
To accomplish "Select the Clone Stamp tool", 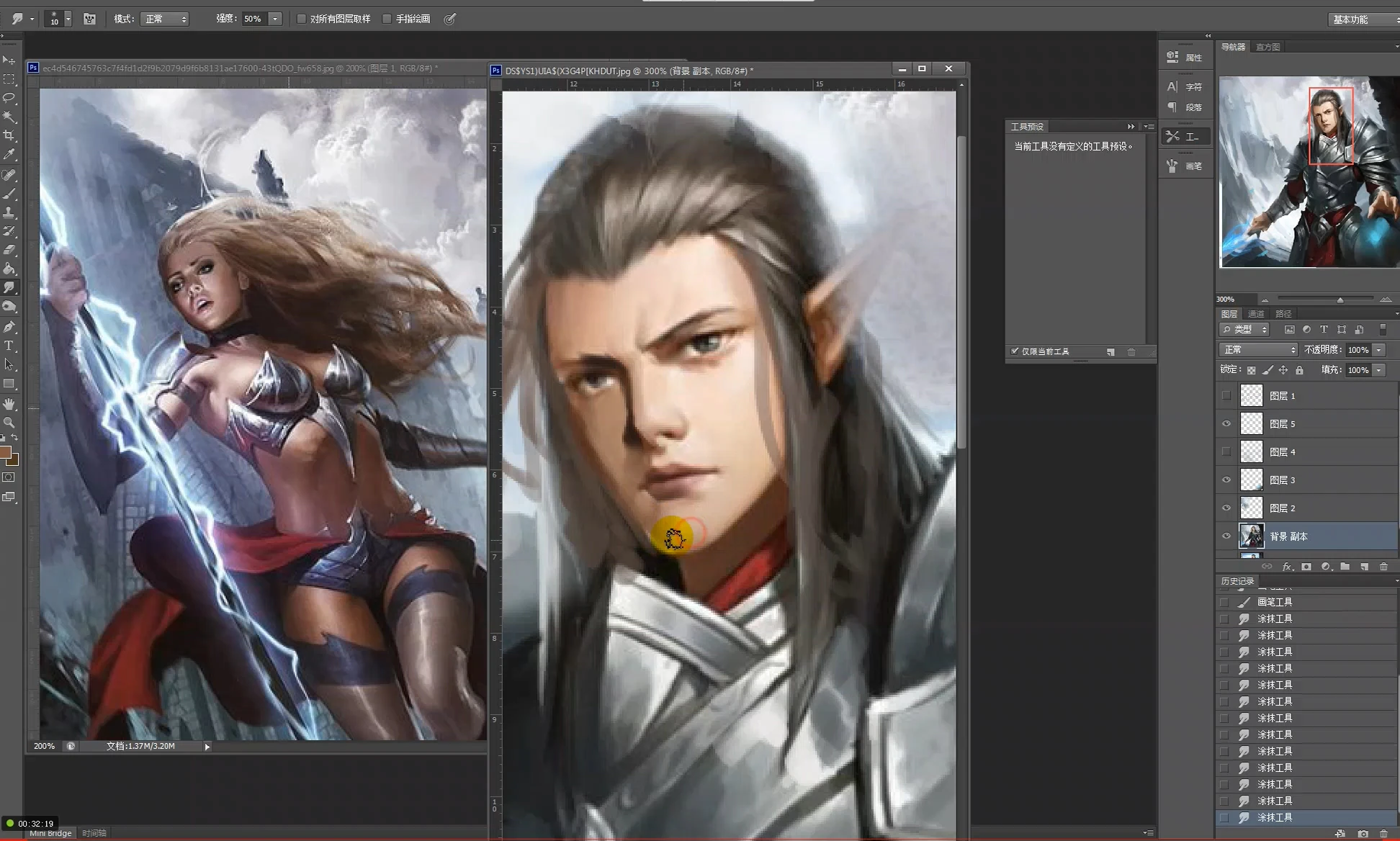I will click(9, 212).
